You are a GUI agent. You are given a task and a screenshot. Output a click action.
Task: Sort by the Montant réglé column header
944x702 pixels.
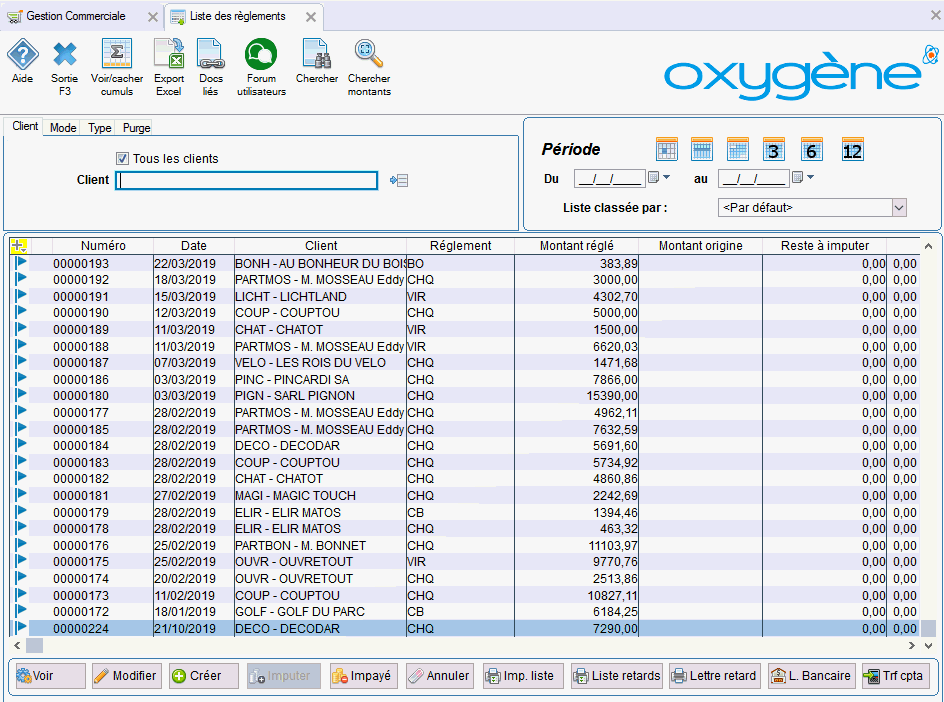pyautogui.click(x=576, y=246)
